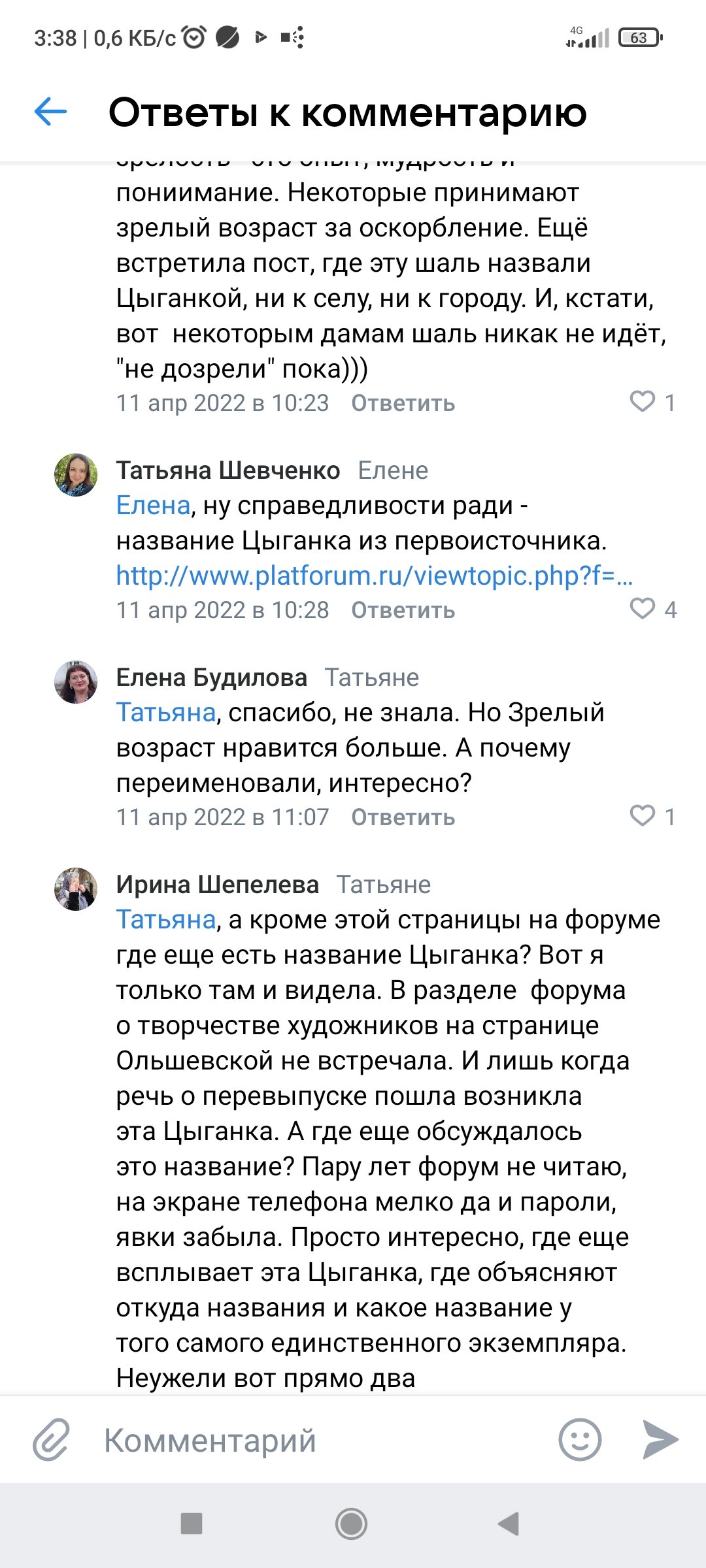
Task: Reply to the 10:23 comment
Action: click(x=403, y=403)
